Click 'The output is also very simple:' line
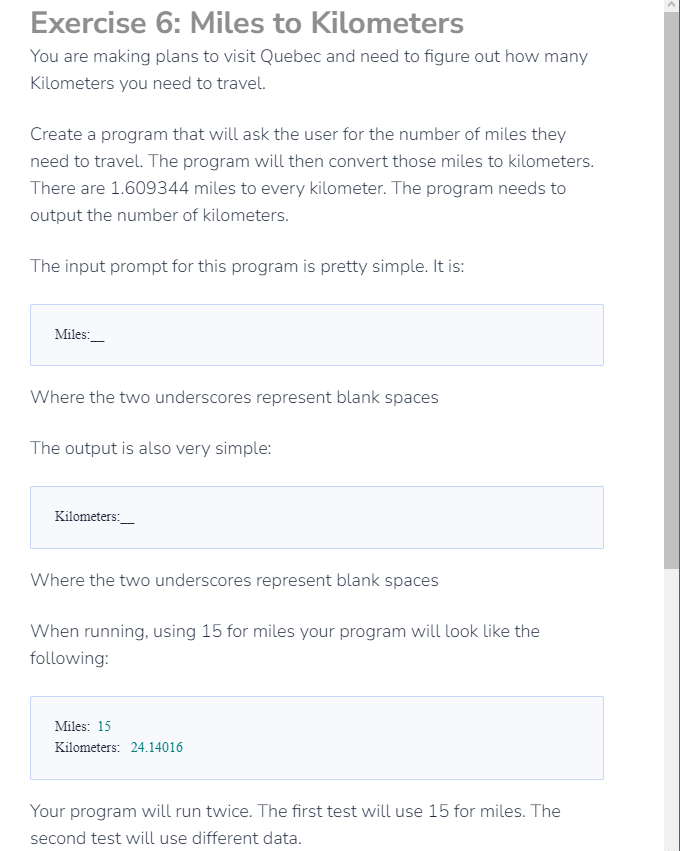The height and width of the screenshot is (851, 680). 151,449
